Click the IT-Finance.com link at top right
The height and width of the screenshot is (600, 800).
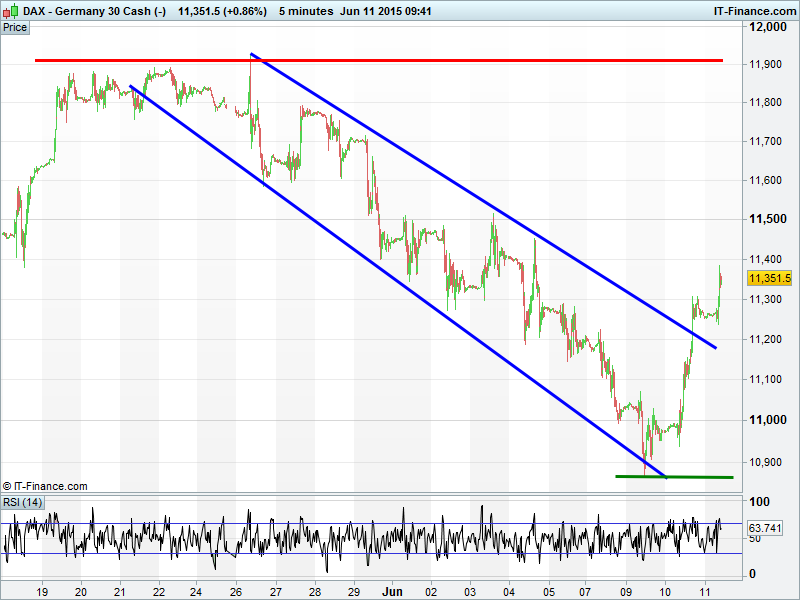pyautogui.click(x=754, y=10)
